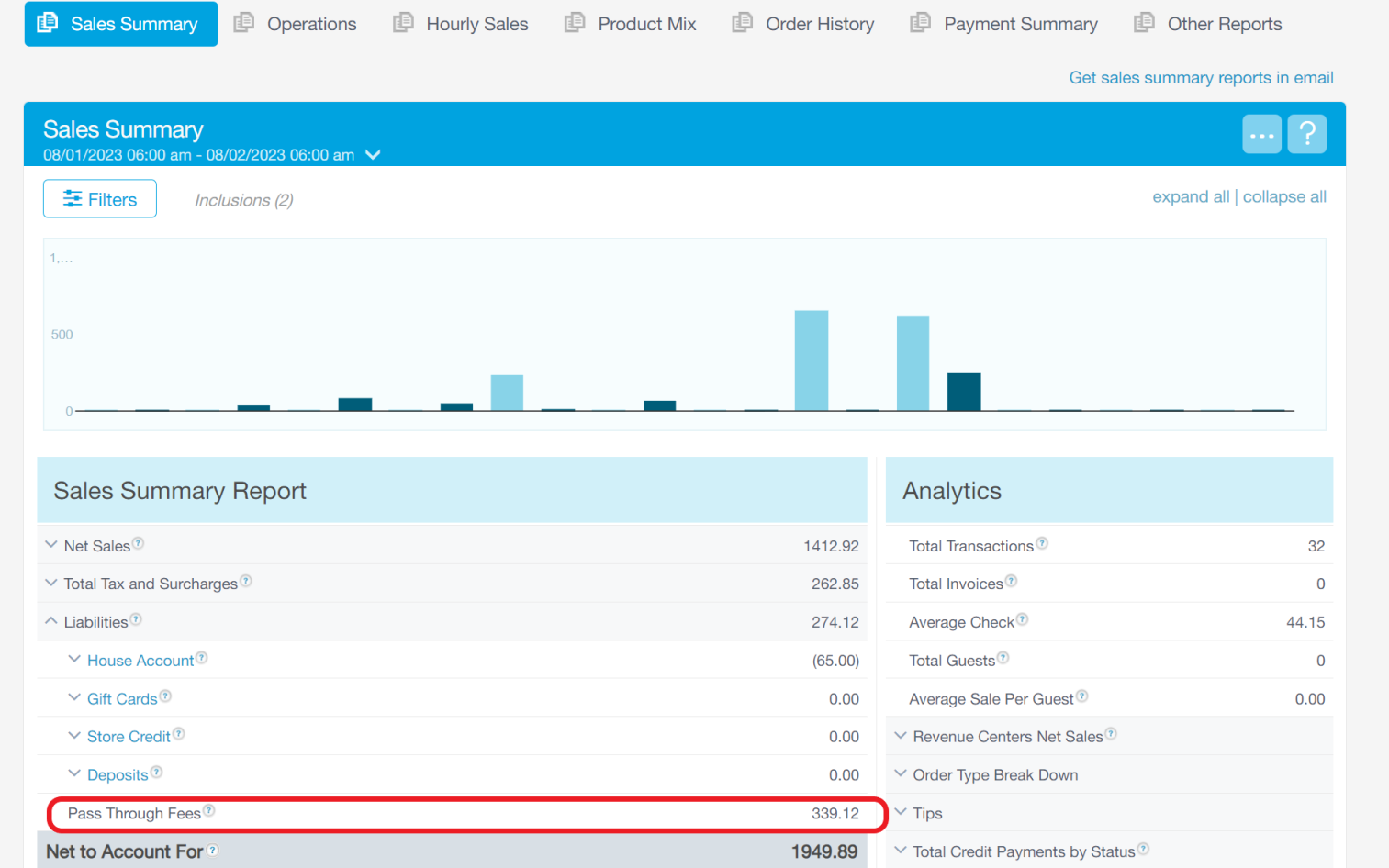This screenshot has height=868, width=1389.
Task: Select the Liabilities value 274.12
Action: point(835,622)
